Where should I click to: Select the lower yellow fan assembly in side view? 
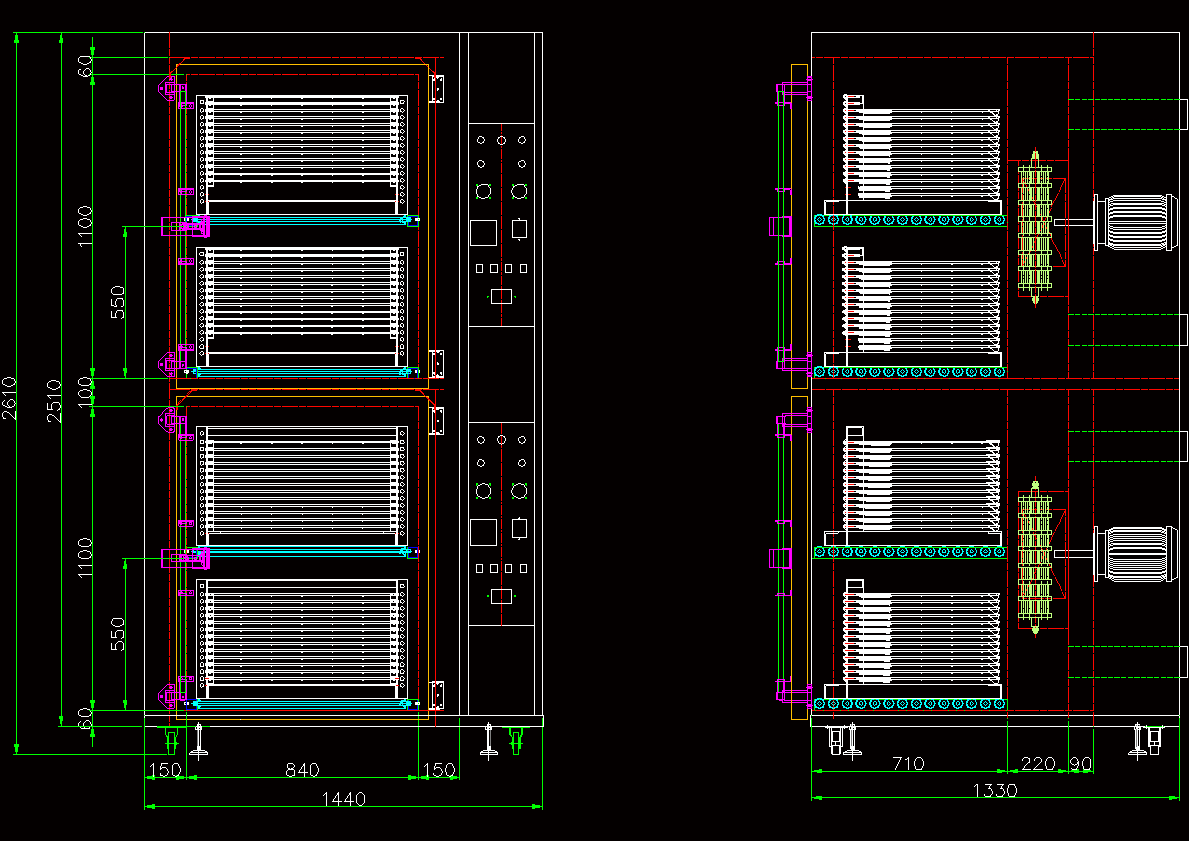(x=1035, y=557)
